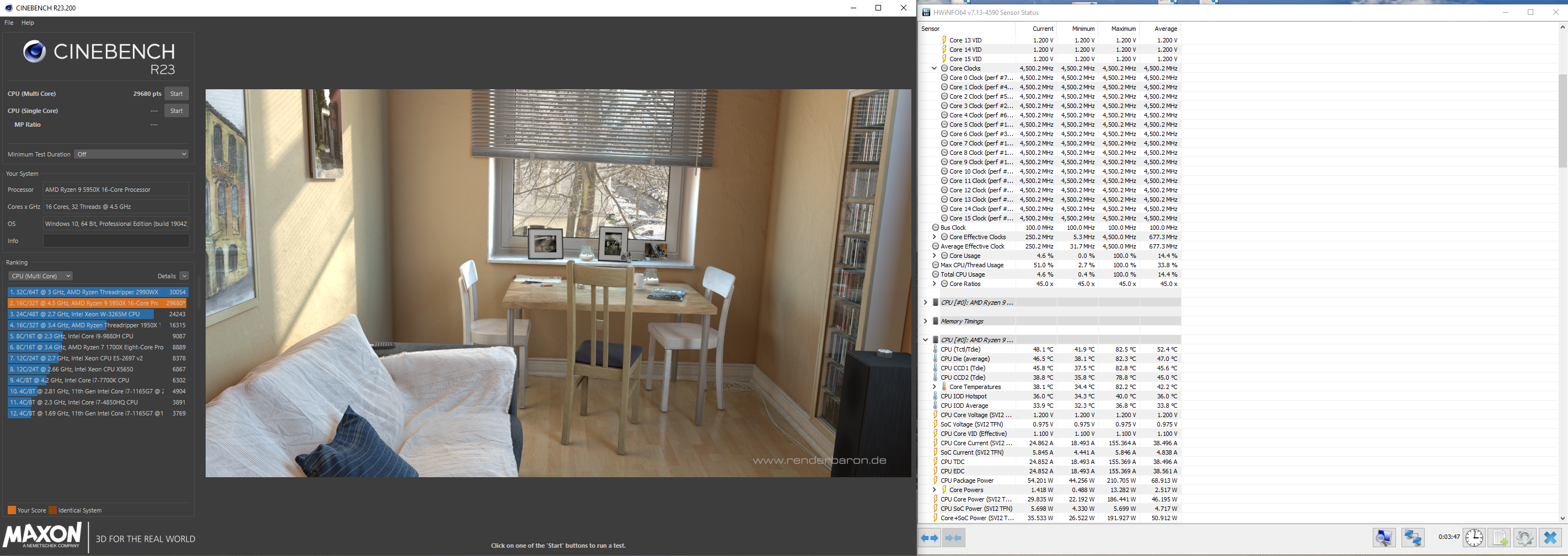The image size is (1568, 556).
Task: Collapse the Core Clocks tree node
Action: click(x=935, y=68)
